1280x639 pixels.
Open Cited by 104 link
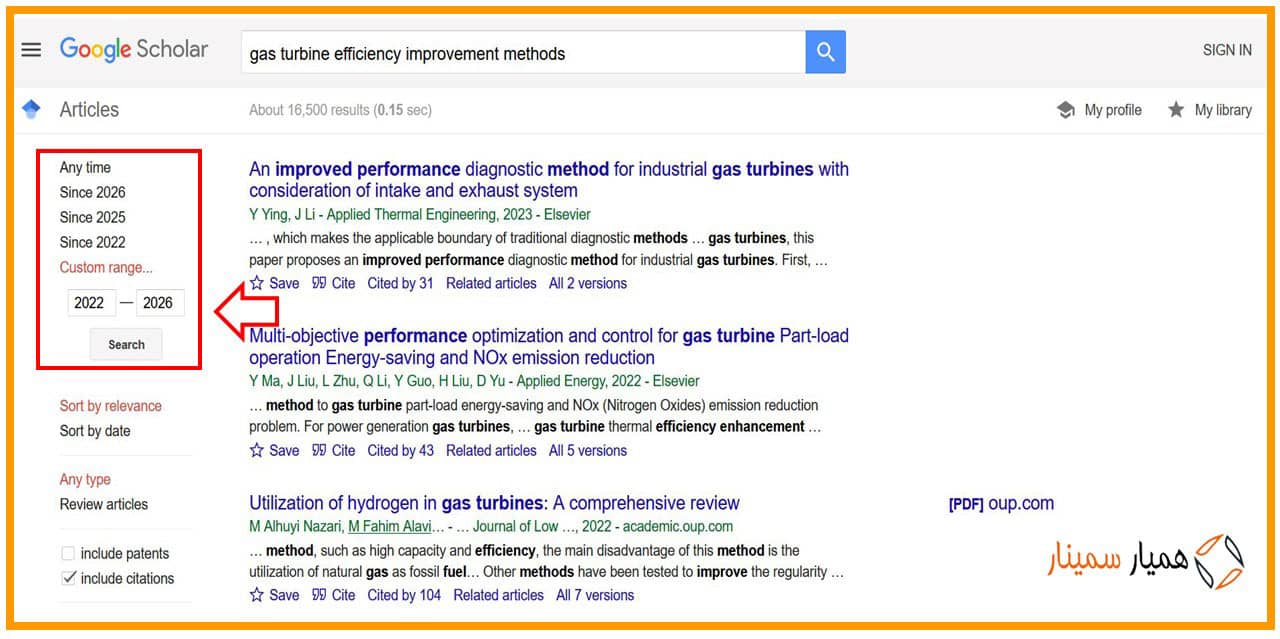click(404, 595)
